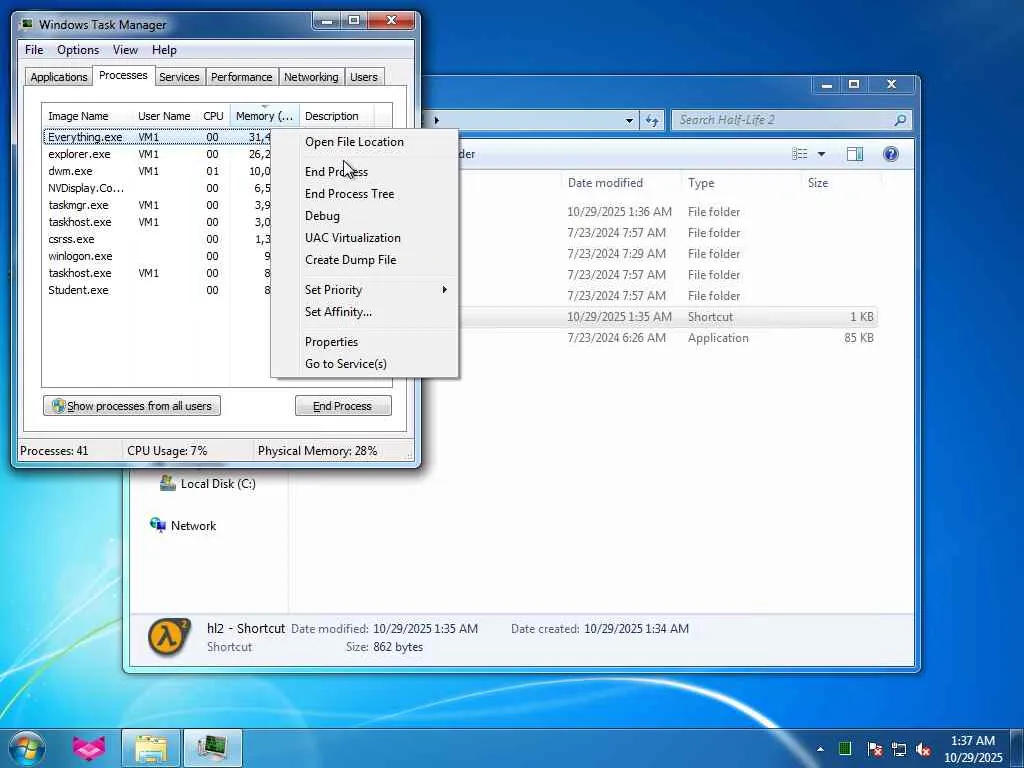This screenshot has width=1024, height=768.
Task: Select dwm.exe process row
Action: click(157, 171)
